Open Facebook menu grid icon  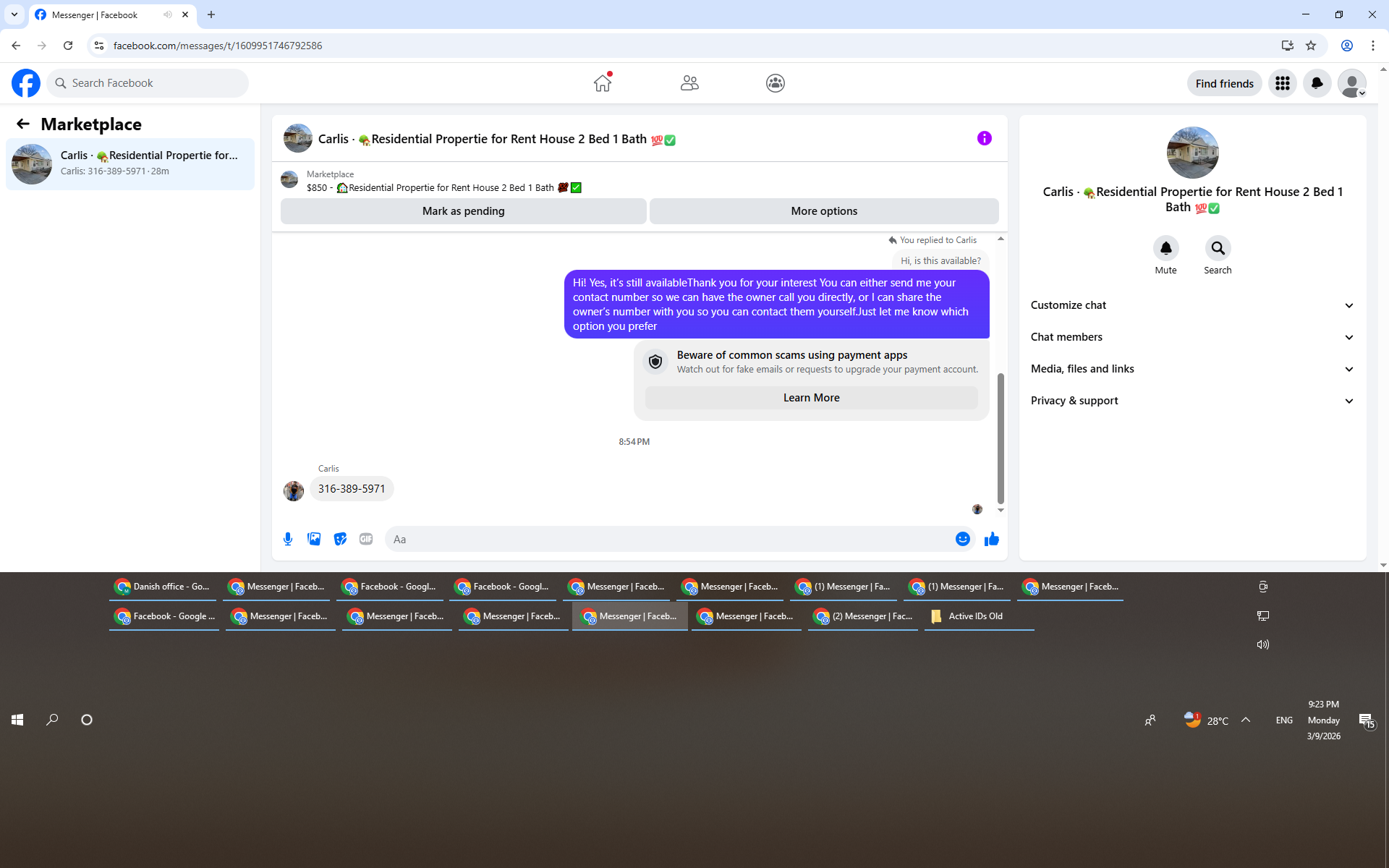tap(1282, 83)
